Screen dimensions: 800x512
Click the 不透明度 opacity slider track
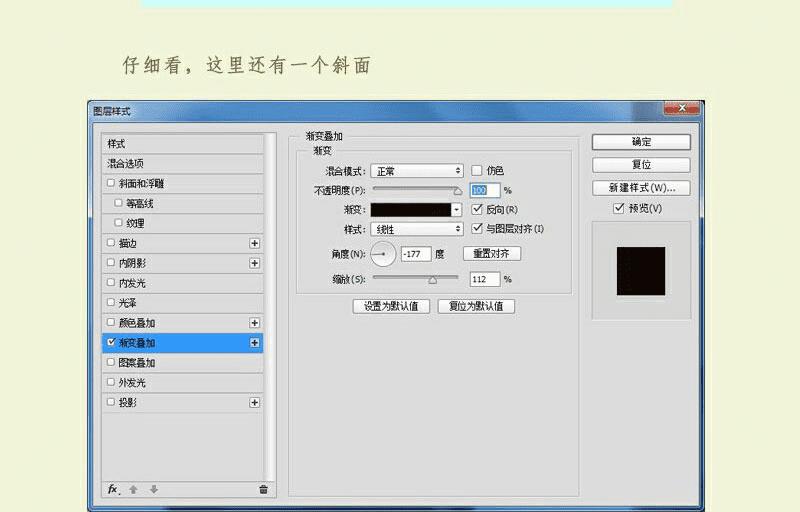tap(414, 188)
